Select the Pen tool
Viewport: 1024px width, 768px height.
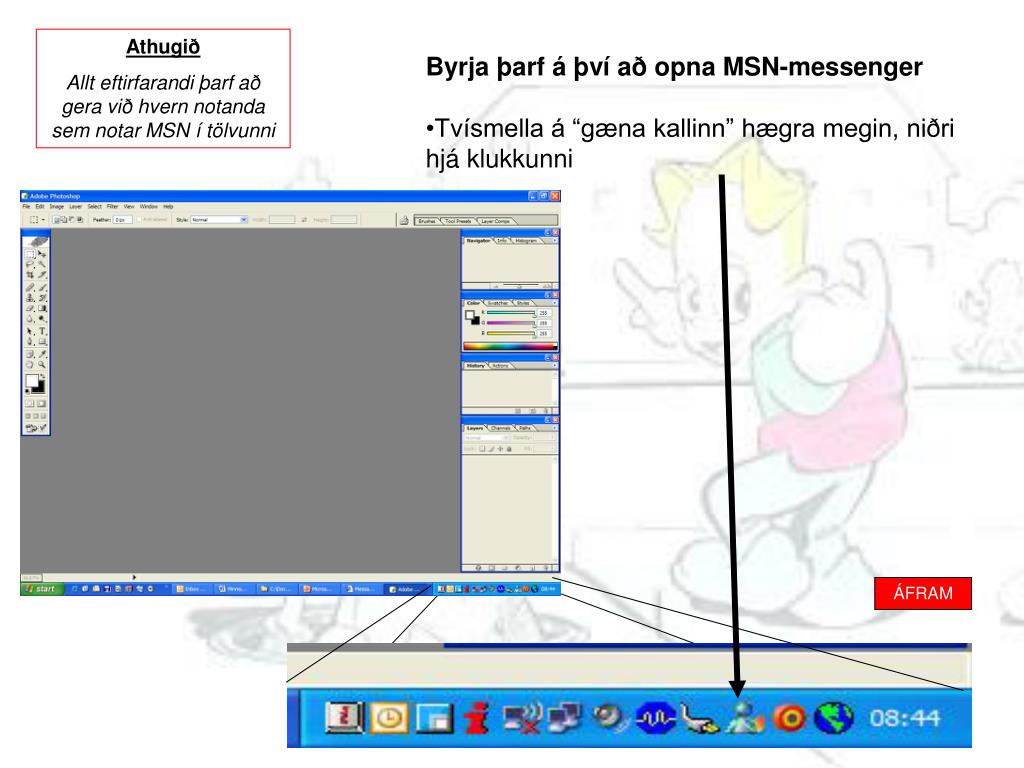coord(30,341)
